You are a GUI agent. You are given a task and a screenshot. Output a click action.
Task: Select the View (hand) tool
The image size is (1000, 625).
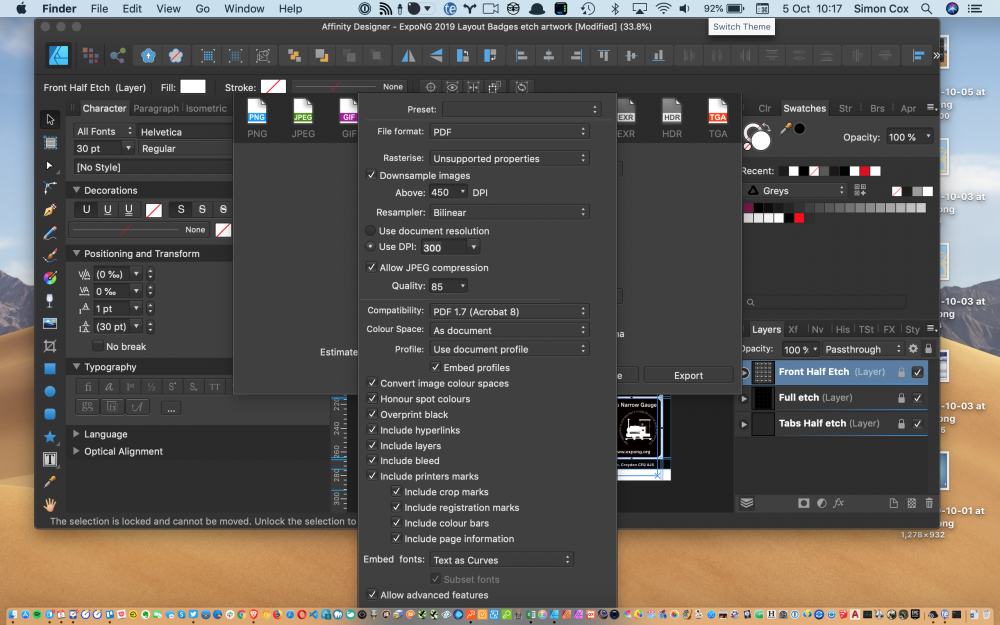click(x=51, y=504)
